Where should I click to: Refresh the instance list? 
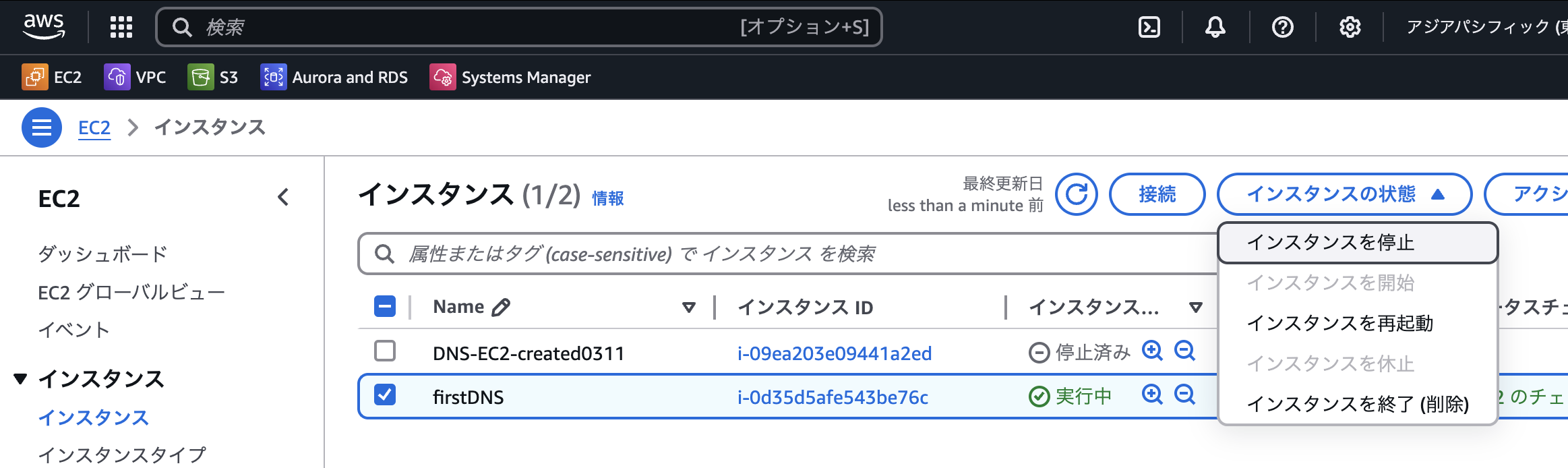1077,194
